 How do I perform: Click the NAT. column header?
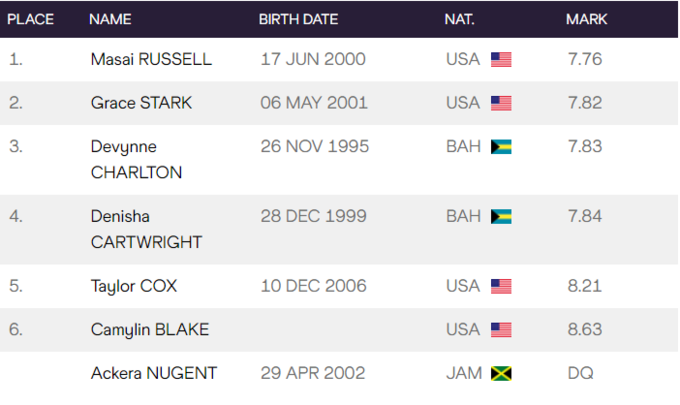[x=460, y=19]
